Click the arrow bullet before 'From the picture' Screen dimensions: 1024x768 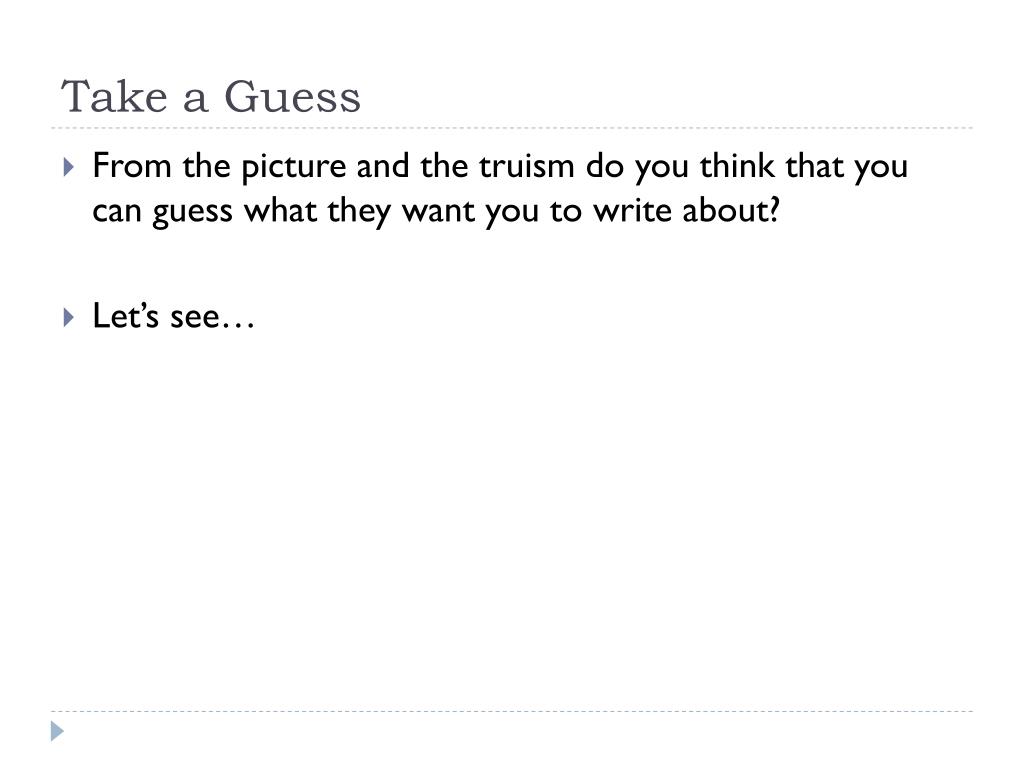point(69,167)
